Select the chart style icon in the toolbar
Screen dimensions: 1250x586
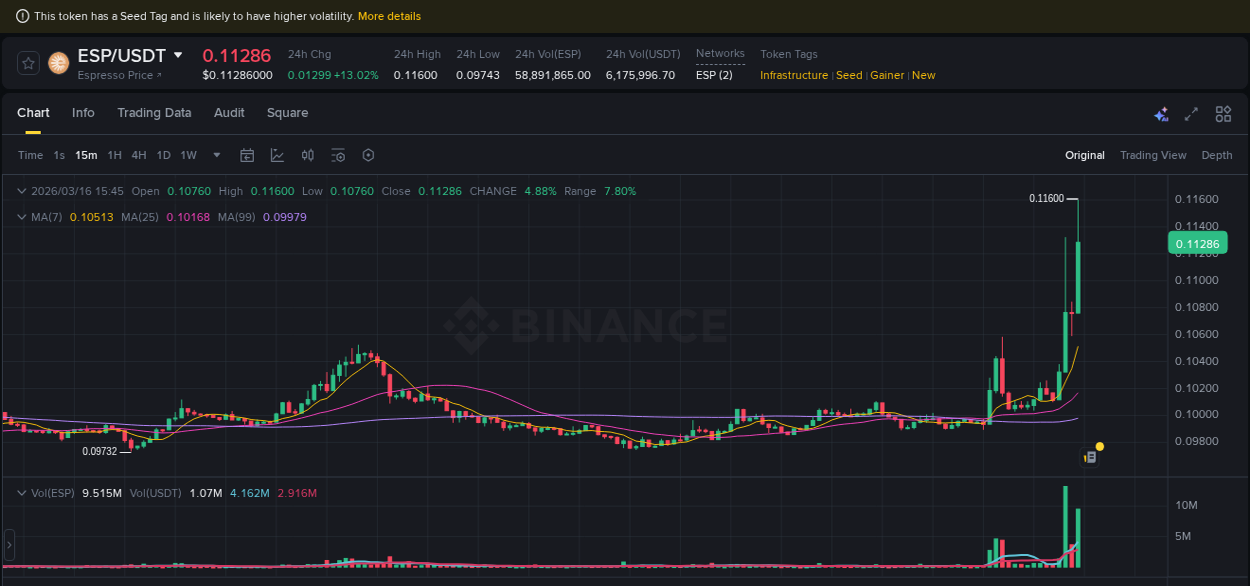277,155
